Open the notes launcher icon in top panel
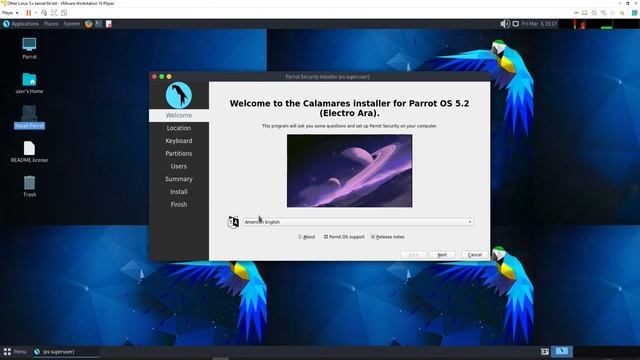640x360 pixels. pos(109,24)
